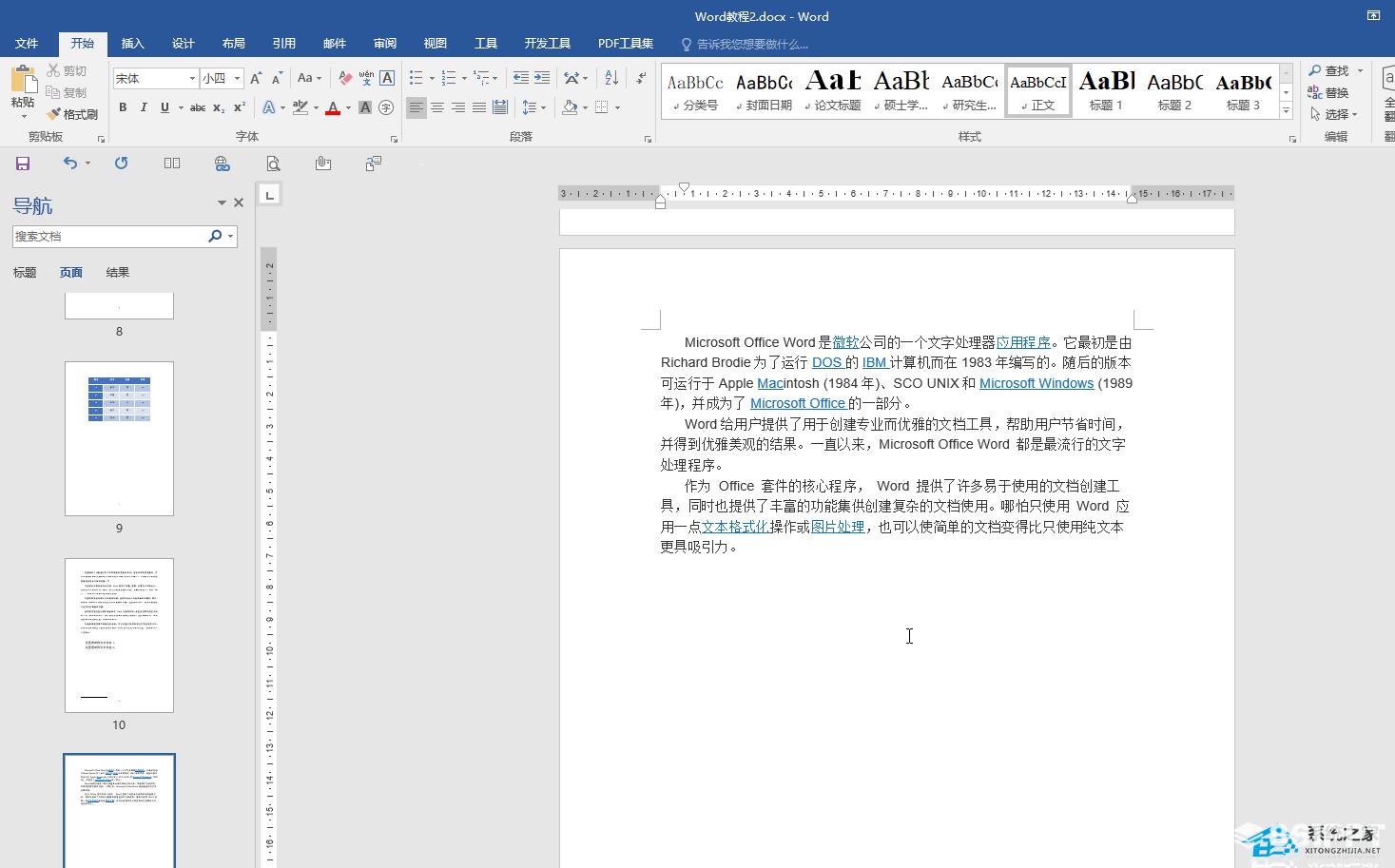This screenshot has width=1395, height=868.
Task: Apply the 正文 style
Action: (x=1038, y=91)
